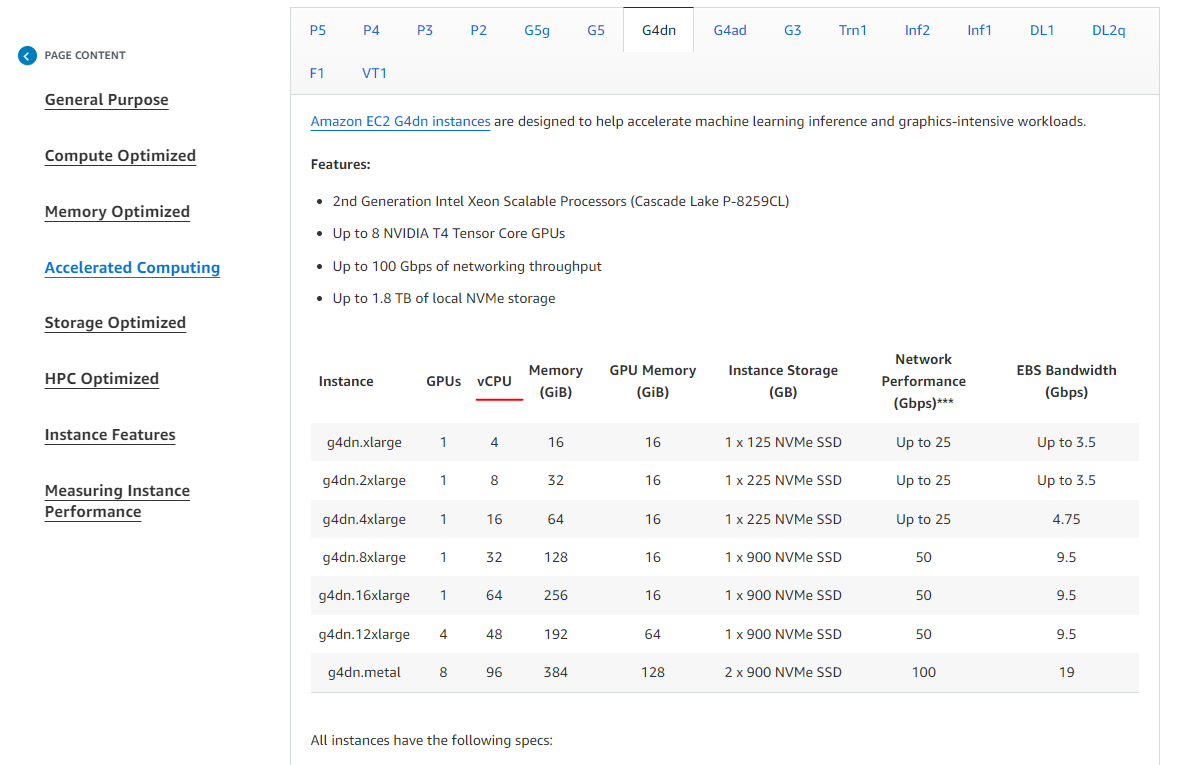The image size is (1182, 765).
Task: Collapse the Page Content sidebar arrow icon
Action: click(27, 56)
